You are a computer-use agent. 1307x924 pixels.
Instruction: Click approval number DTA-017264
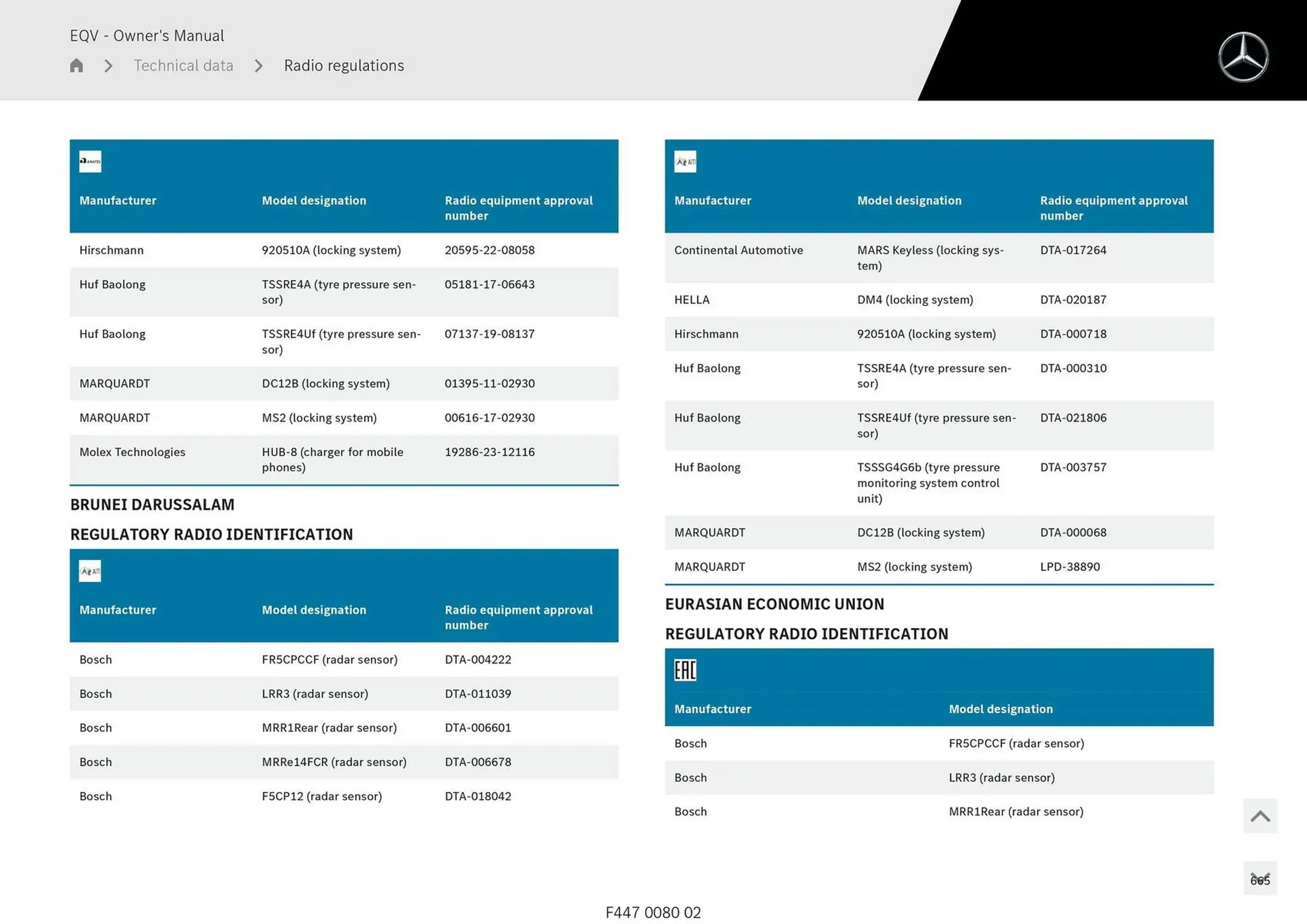click(x=1073, y=250)
